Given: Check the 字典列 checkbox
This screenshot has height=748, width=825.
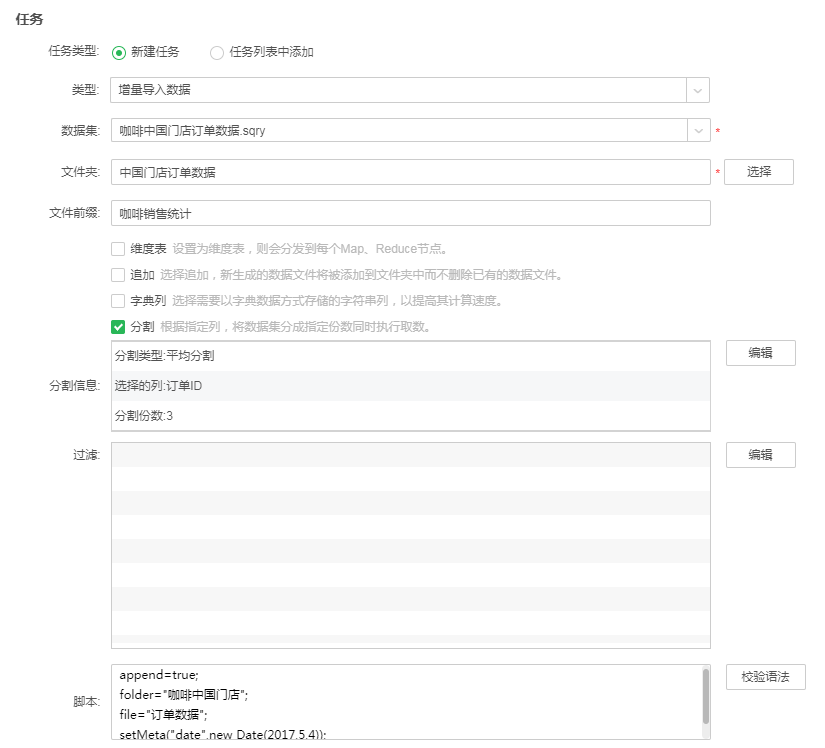Looking at the screenshot, I should 118,301.
